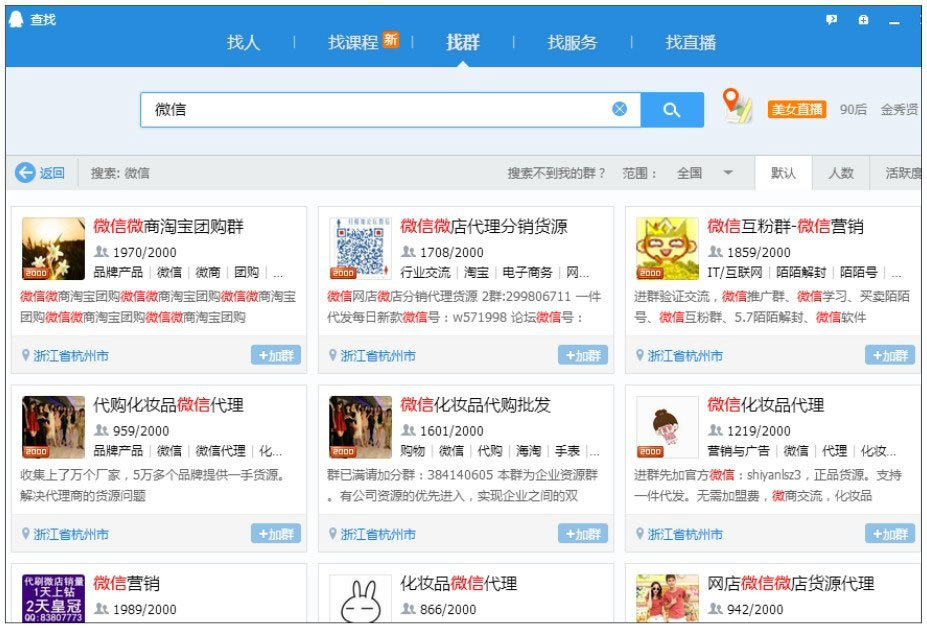Open group title 微信化妆品代理

click(x=766, y=405)
